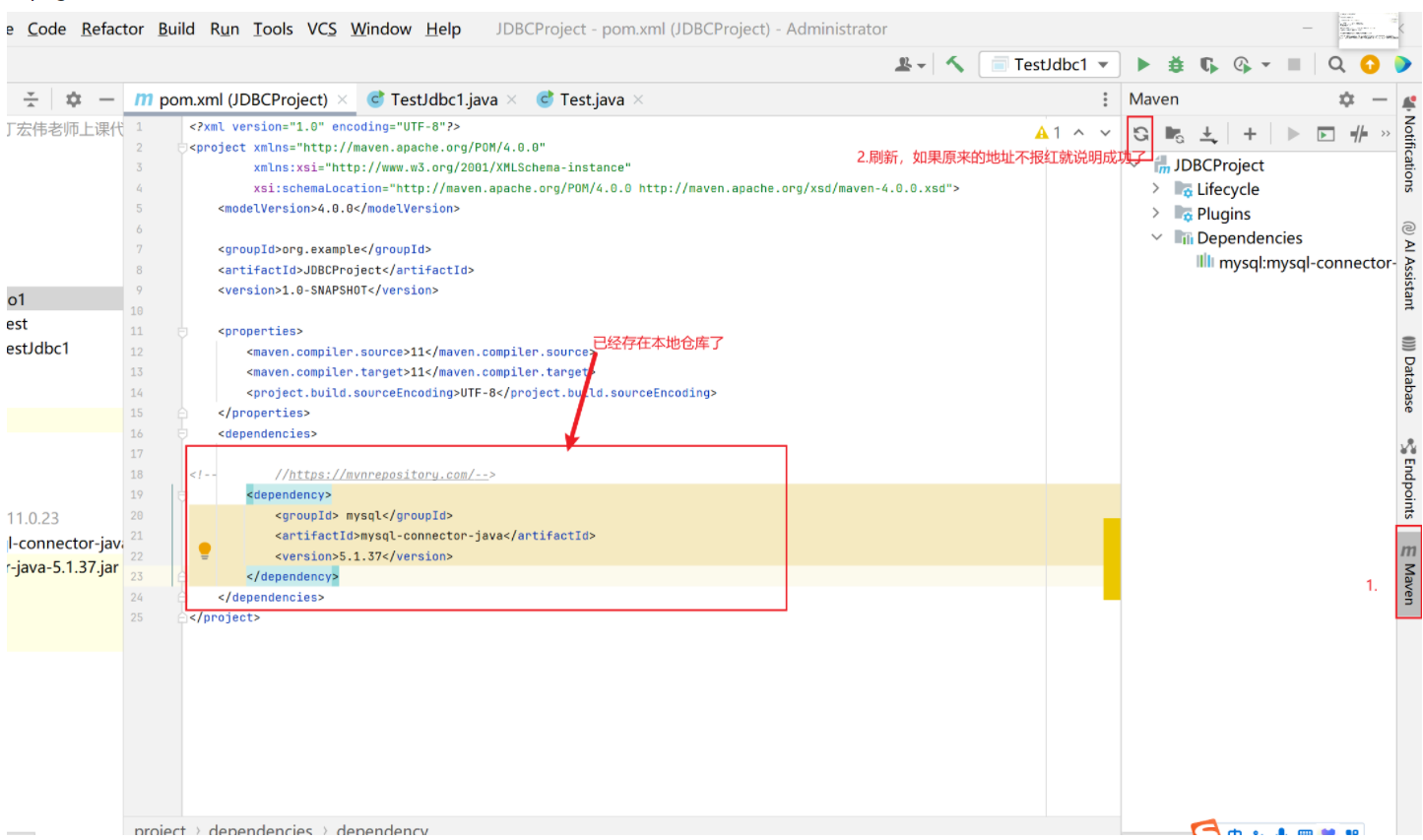The height and width of the screenshot is (840, 1423).
Task: Open the Tools menu
Action: [x=273, y=30]
